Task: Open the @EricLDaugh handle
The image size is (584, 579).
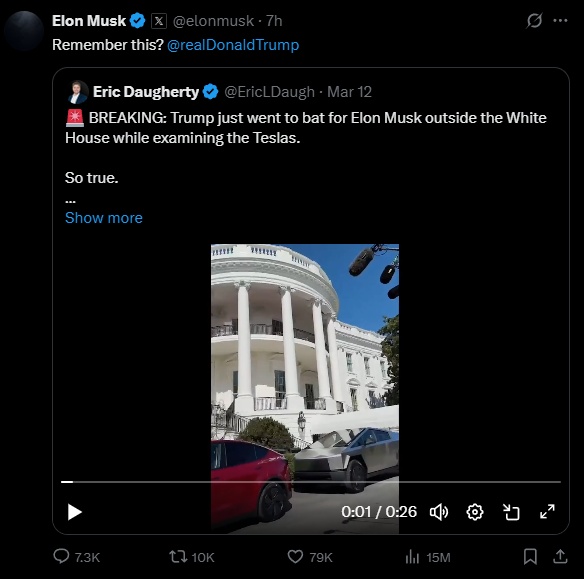Action: (269, 92)
